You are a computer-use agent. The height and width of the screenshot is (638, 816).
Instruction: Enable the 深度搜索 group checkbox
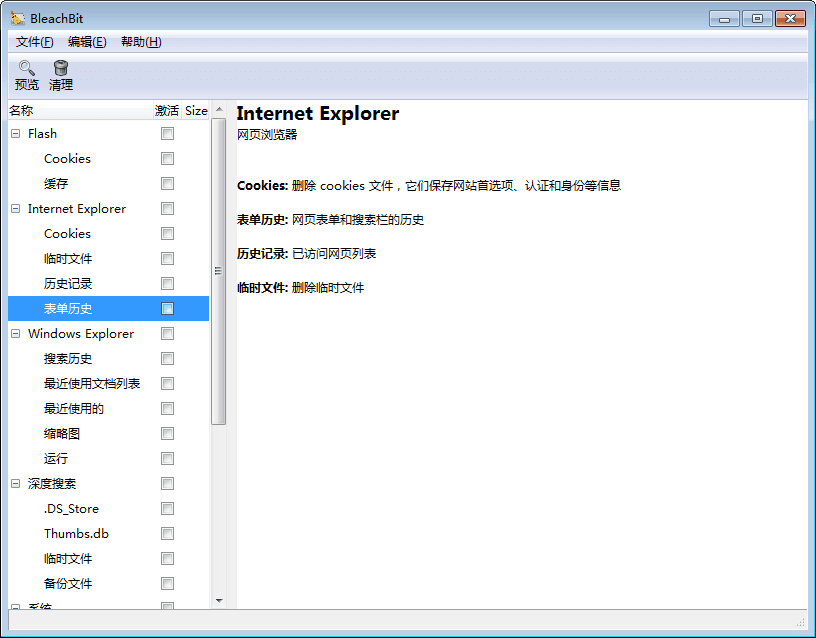click(x=168, y=483)
